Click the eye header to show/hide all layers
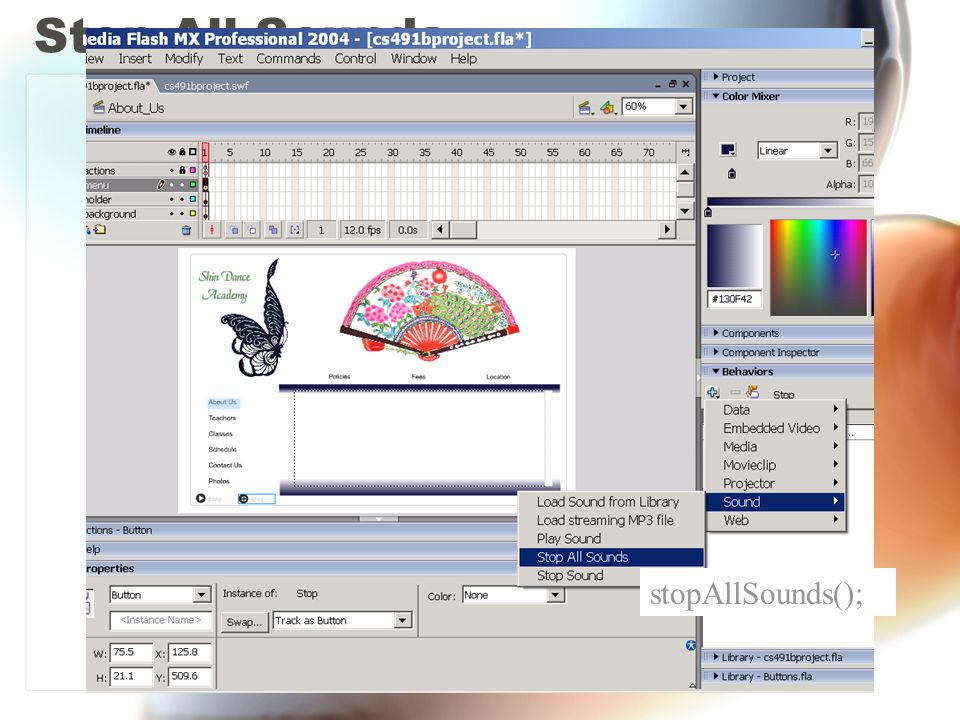This screenshot has width=960, height=720. pos(172,152)
